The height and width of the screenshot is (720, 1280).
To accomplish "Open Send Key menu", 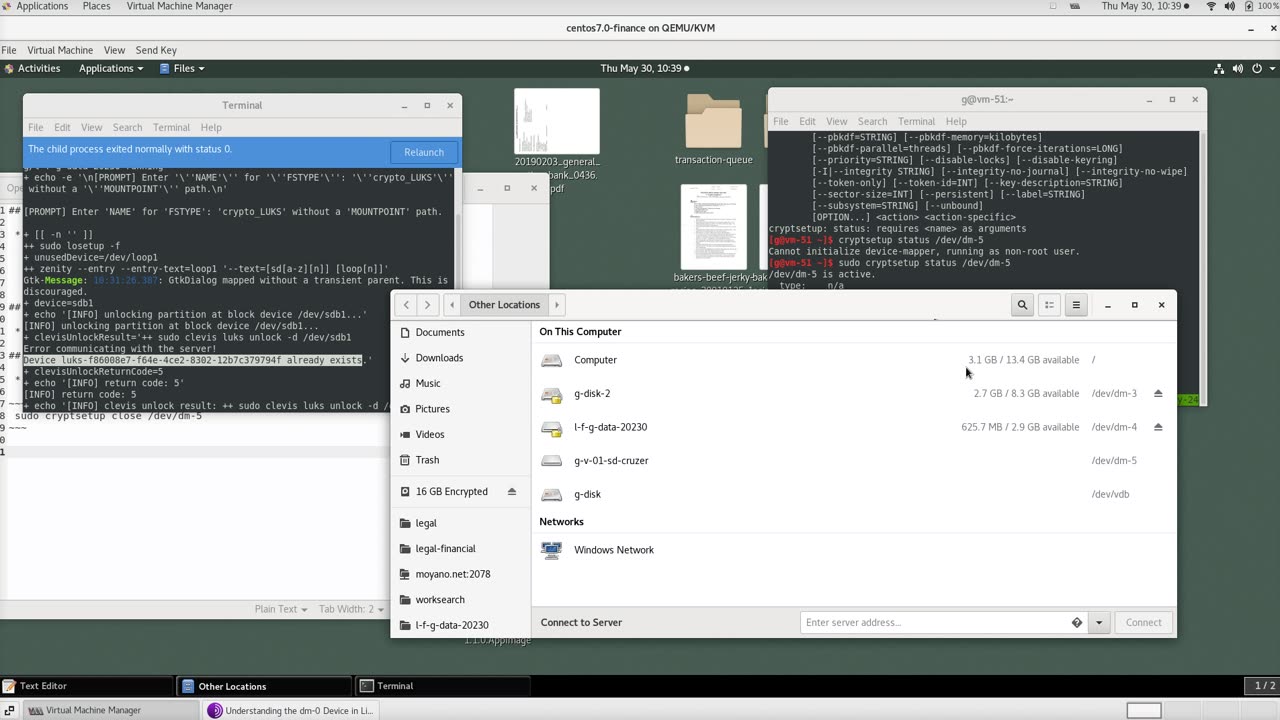I will (156, 50).
